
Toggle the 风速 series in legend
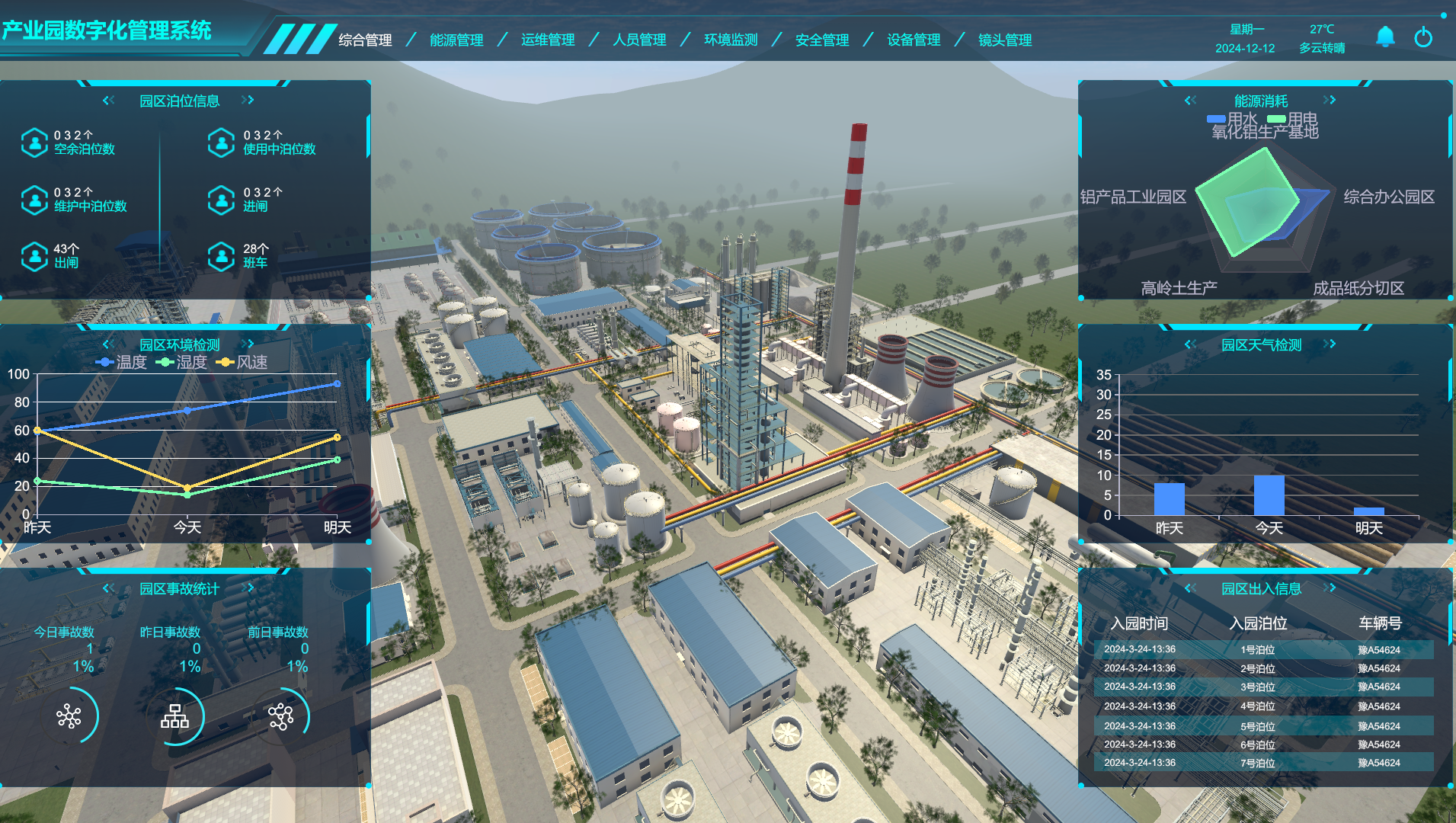point(242,362)
